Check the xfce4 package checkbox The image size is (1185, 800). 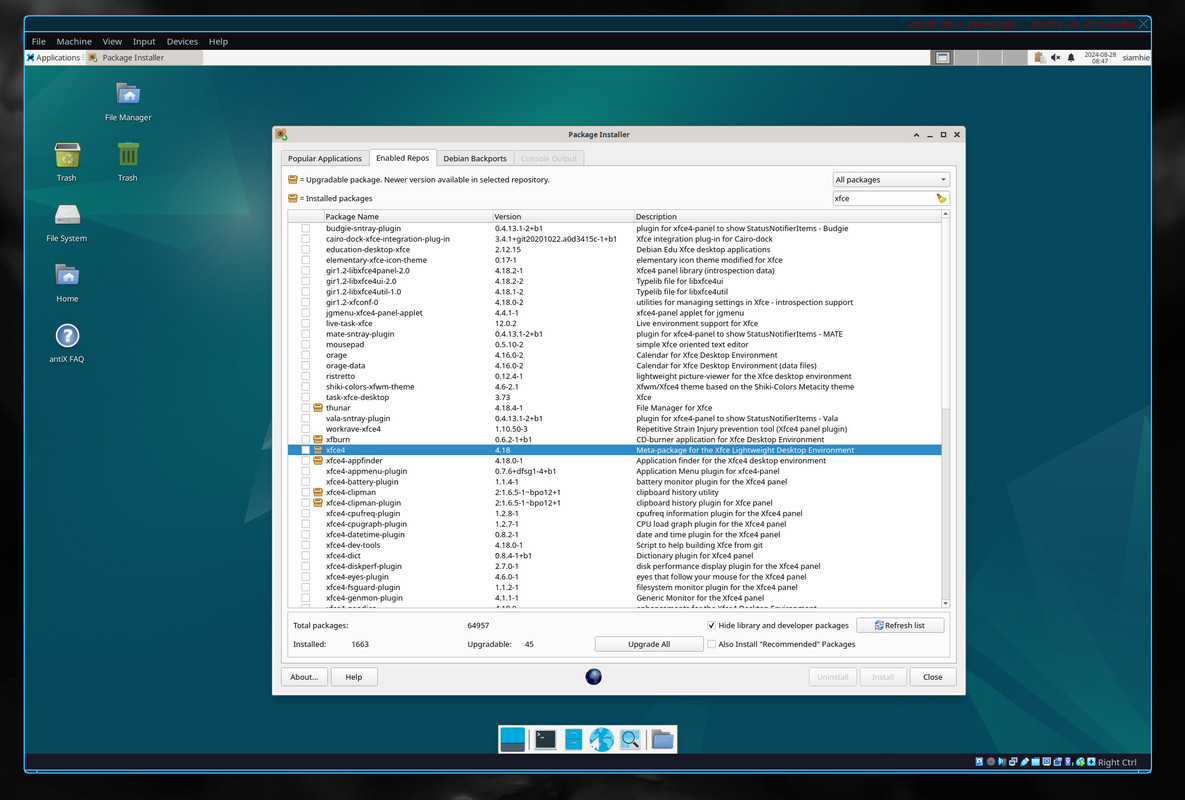point(305,450)
